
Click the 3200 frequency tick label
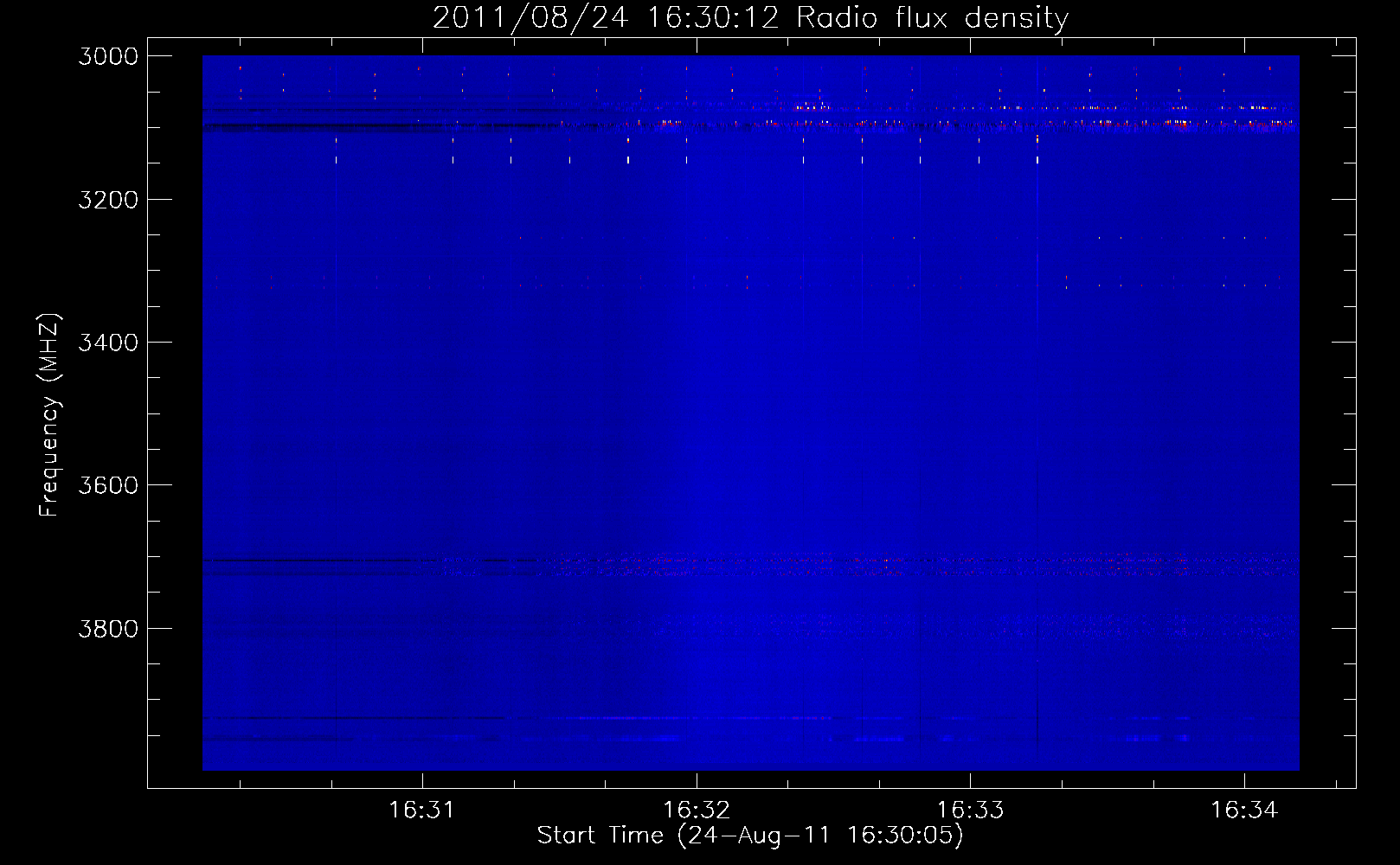[108, 200]
